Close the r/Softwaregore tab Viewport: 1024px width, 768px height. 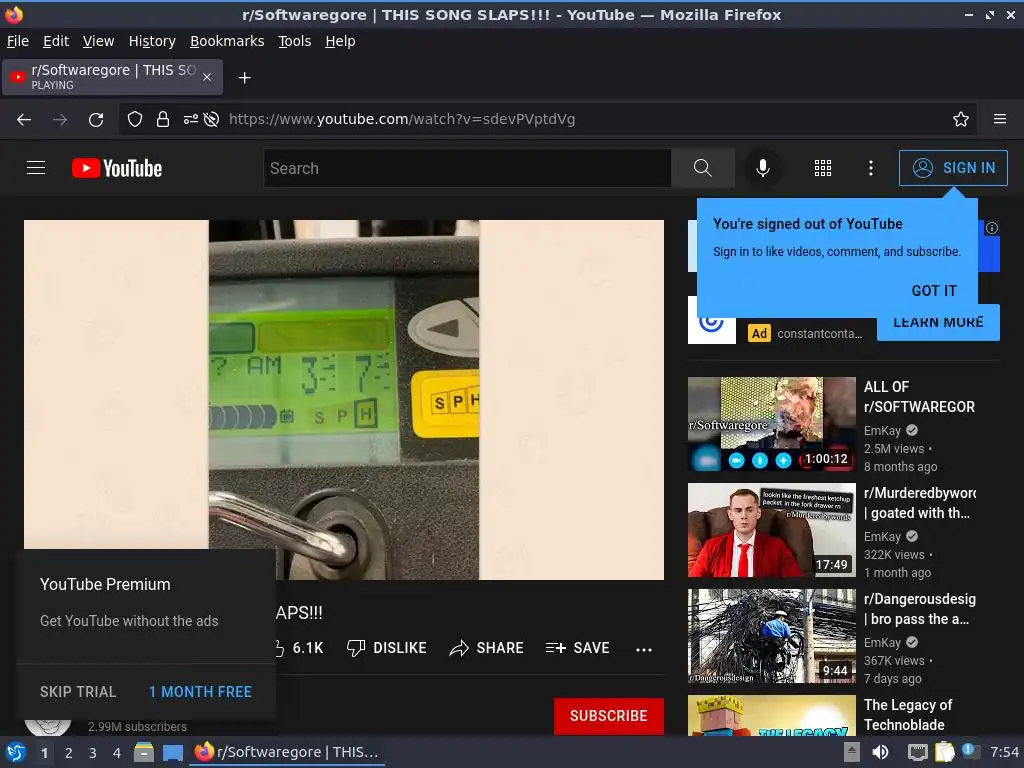(207, 77)
